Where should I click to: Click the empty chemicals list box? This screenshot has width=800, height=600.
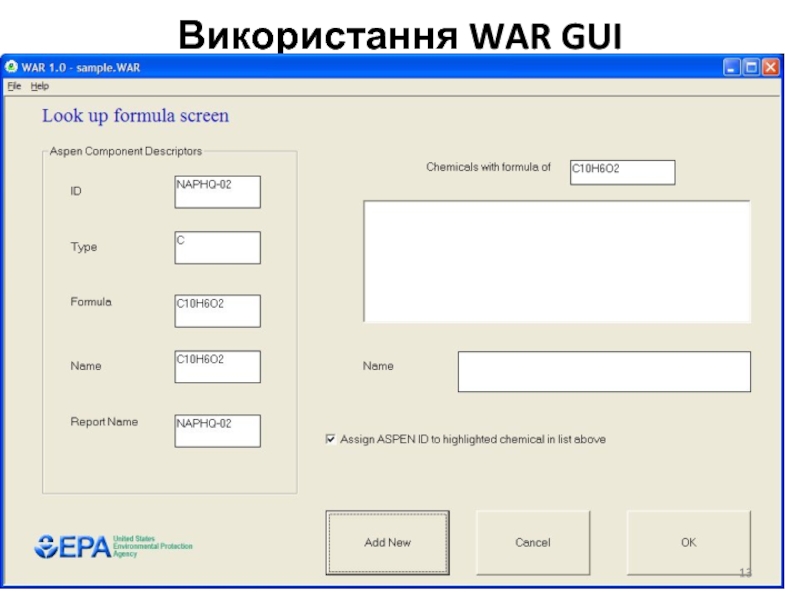(x=557, y=261)
